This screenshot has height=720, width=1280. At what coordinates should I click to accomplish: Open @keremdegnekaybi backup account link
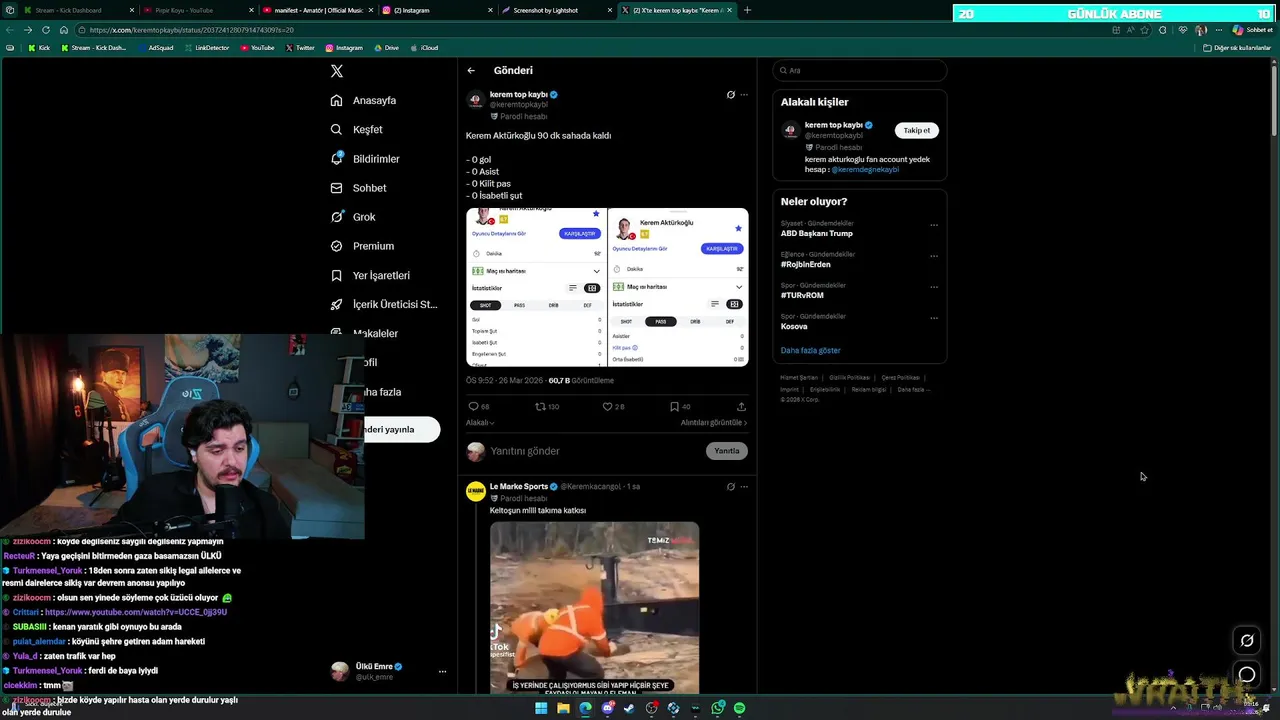click(865, 170)
